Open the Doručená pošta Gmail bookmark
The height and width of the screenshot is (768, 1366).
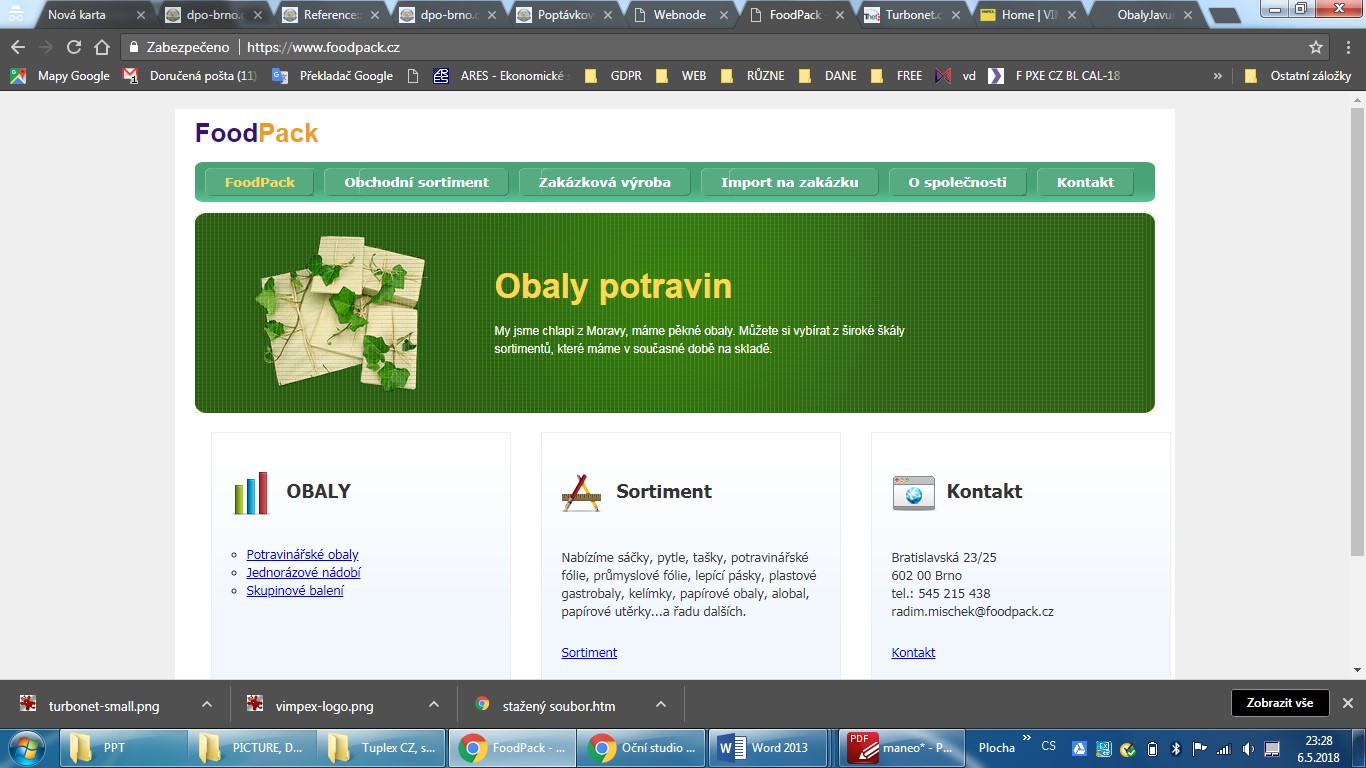coord(190,75)
